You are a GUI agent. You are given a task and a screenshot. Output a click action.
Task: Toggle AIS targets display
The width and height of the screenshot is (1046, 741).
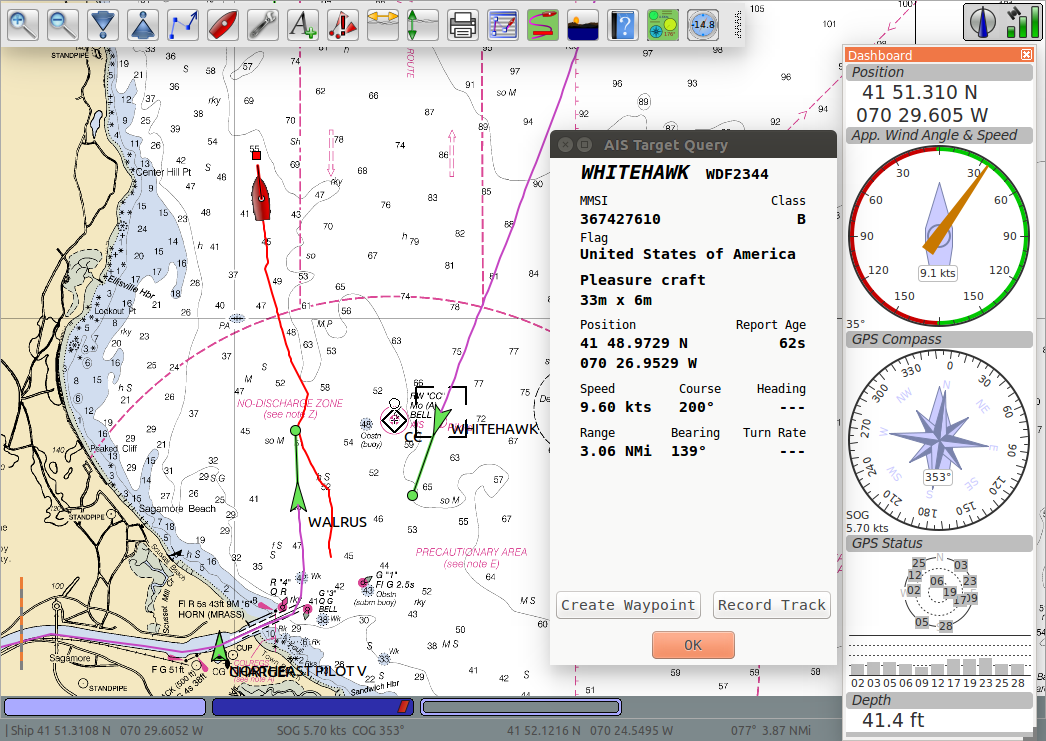coord(343,24)
